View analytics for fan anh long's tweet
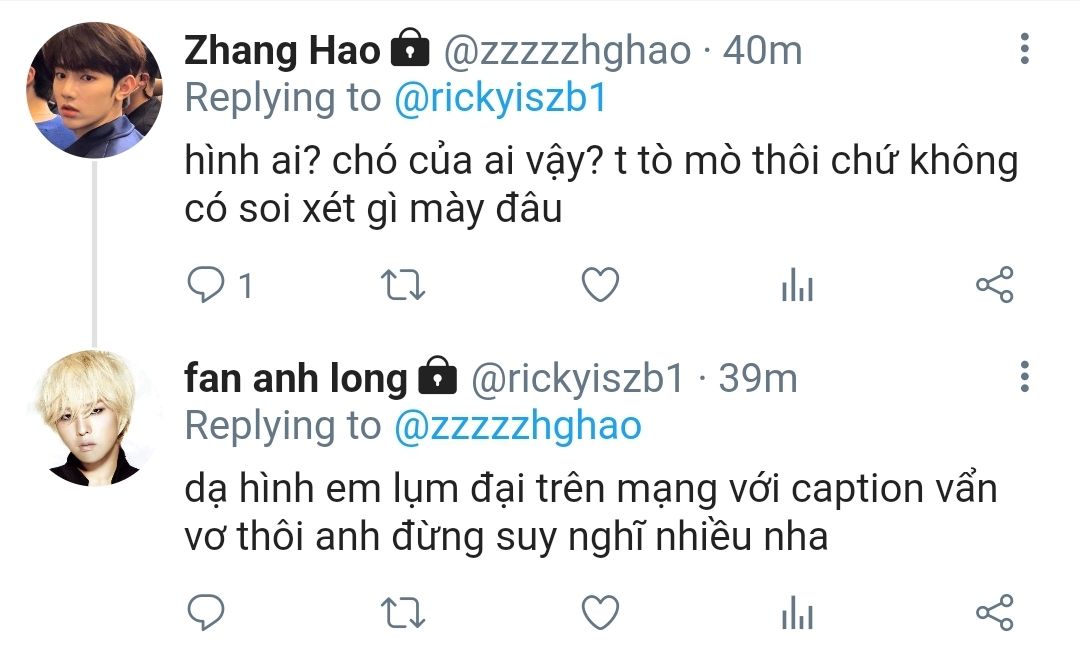The width and height of the screenshot is (1080, 654). (798, 613)
